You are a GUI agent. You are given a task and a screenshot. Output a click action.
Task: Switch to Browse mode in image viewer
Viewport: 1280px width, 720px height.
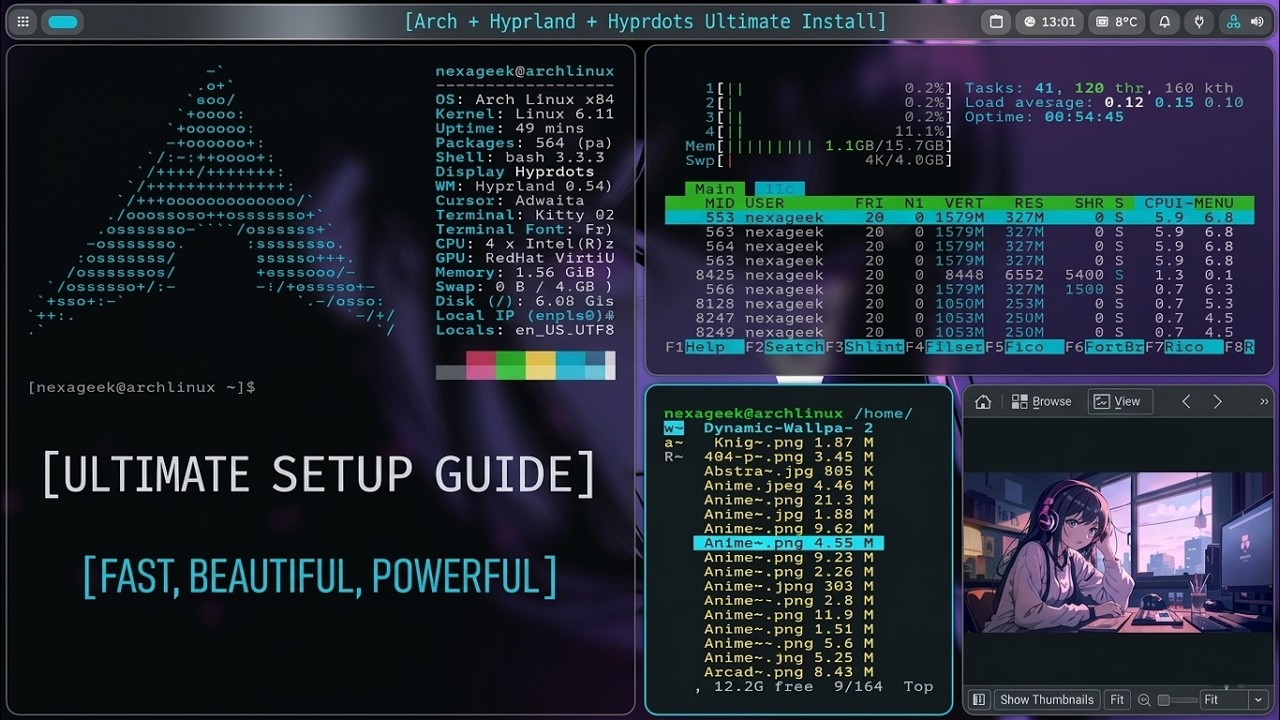pyautogui.click(x=1041, y=401)
